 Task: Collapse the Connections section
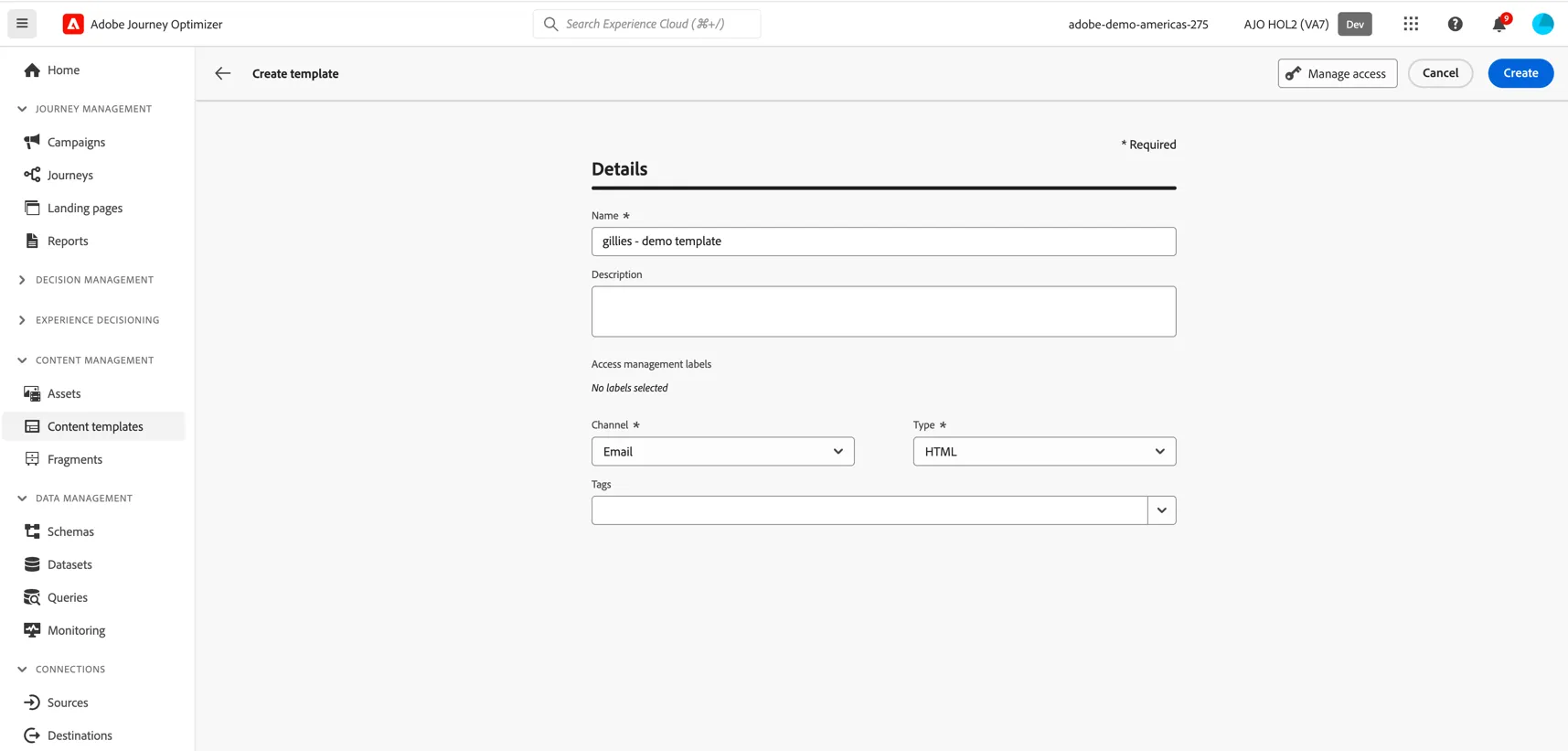(x=22, y=670)
